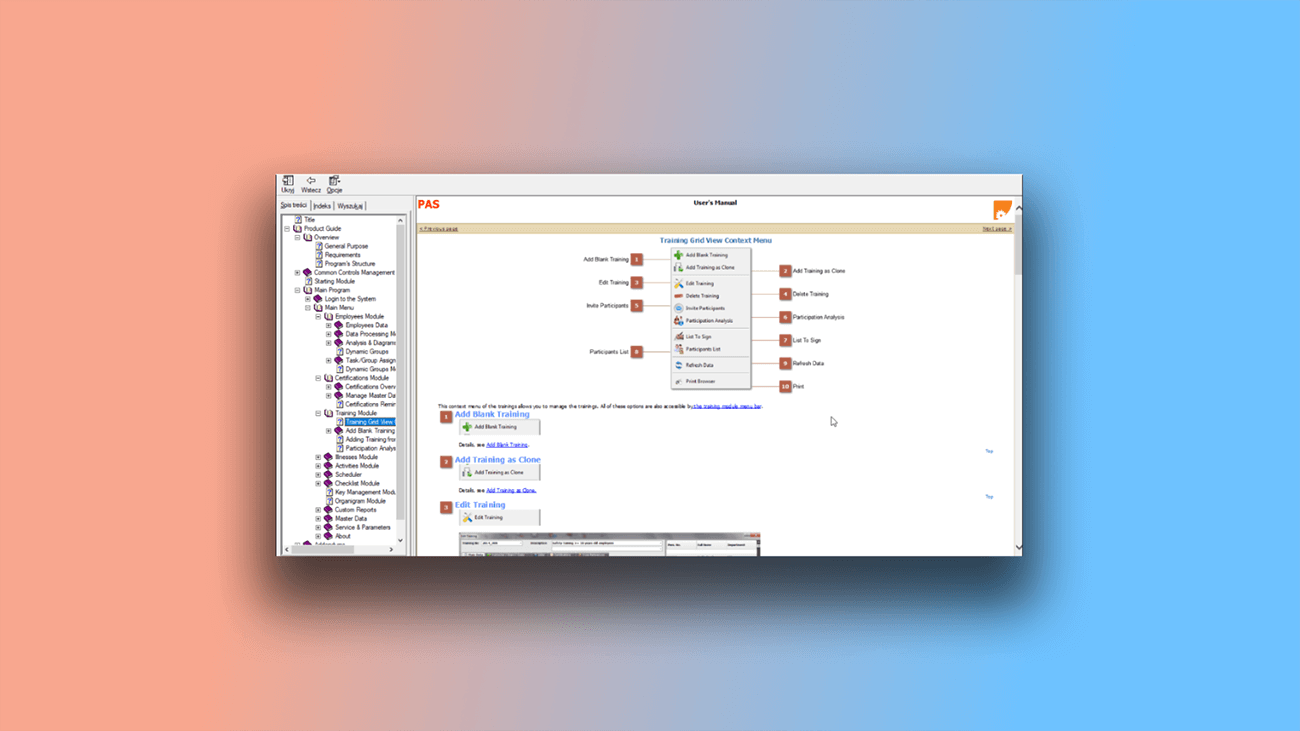Click the Participants List icon
This screenshot has height=731, width=1300.
click(677, 348)
